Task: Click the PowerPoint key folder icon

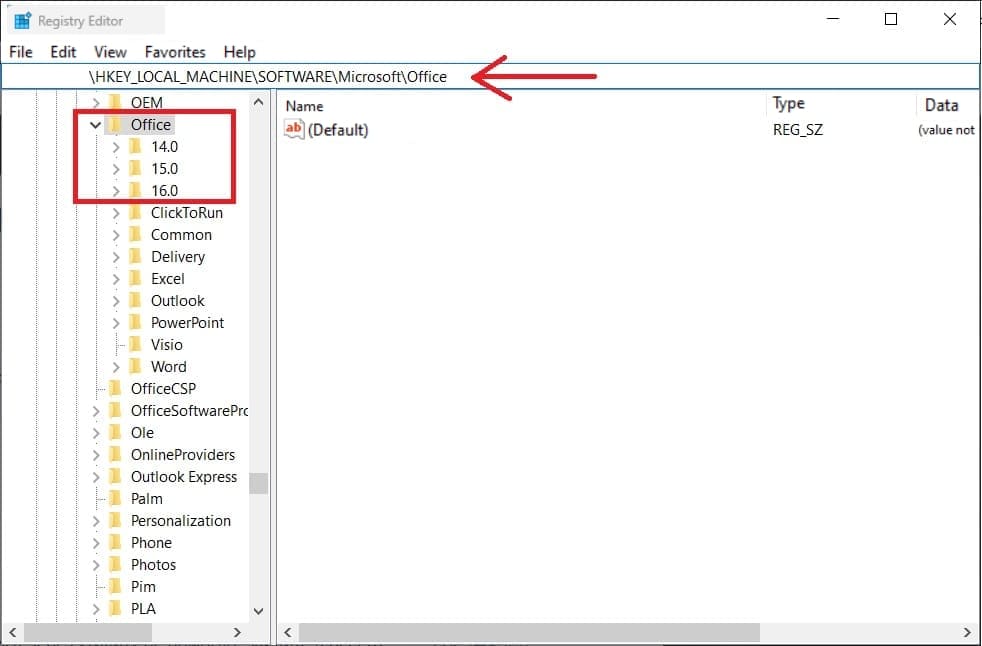Action: (x=135, y=323)
